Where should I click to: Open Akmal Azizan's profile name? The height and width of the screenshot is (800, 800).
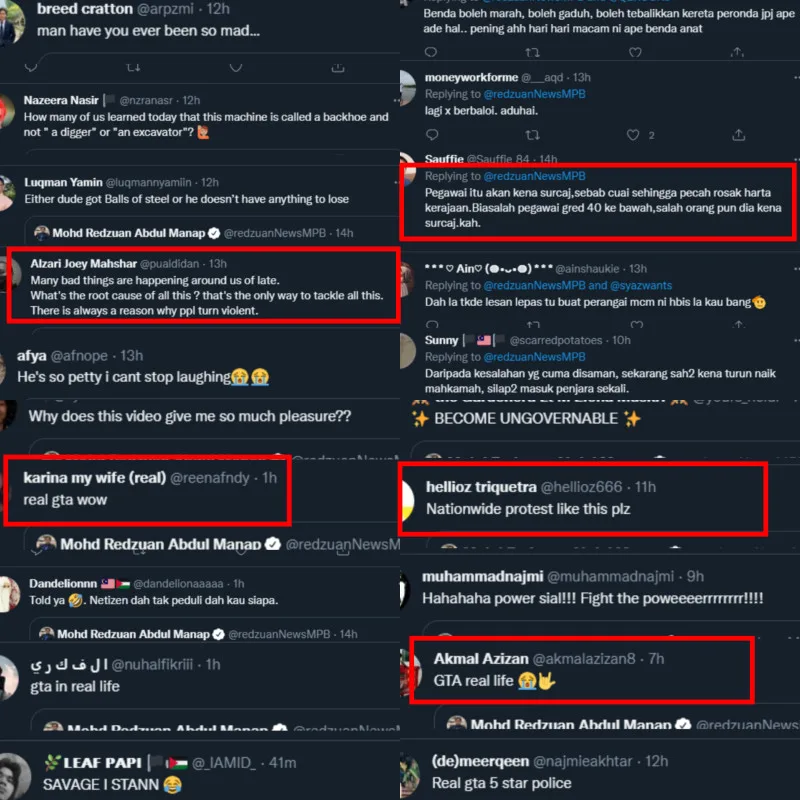point(481,659)
